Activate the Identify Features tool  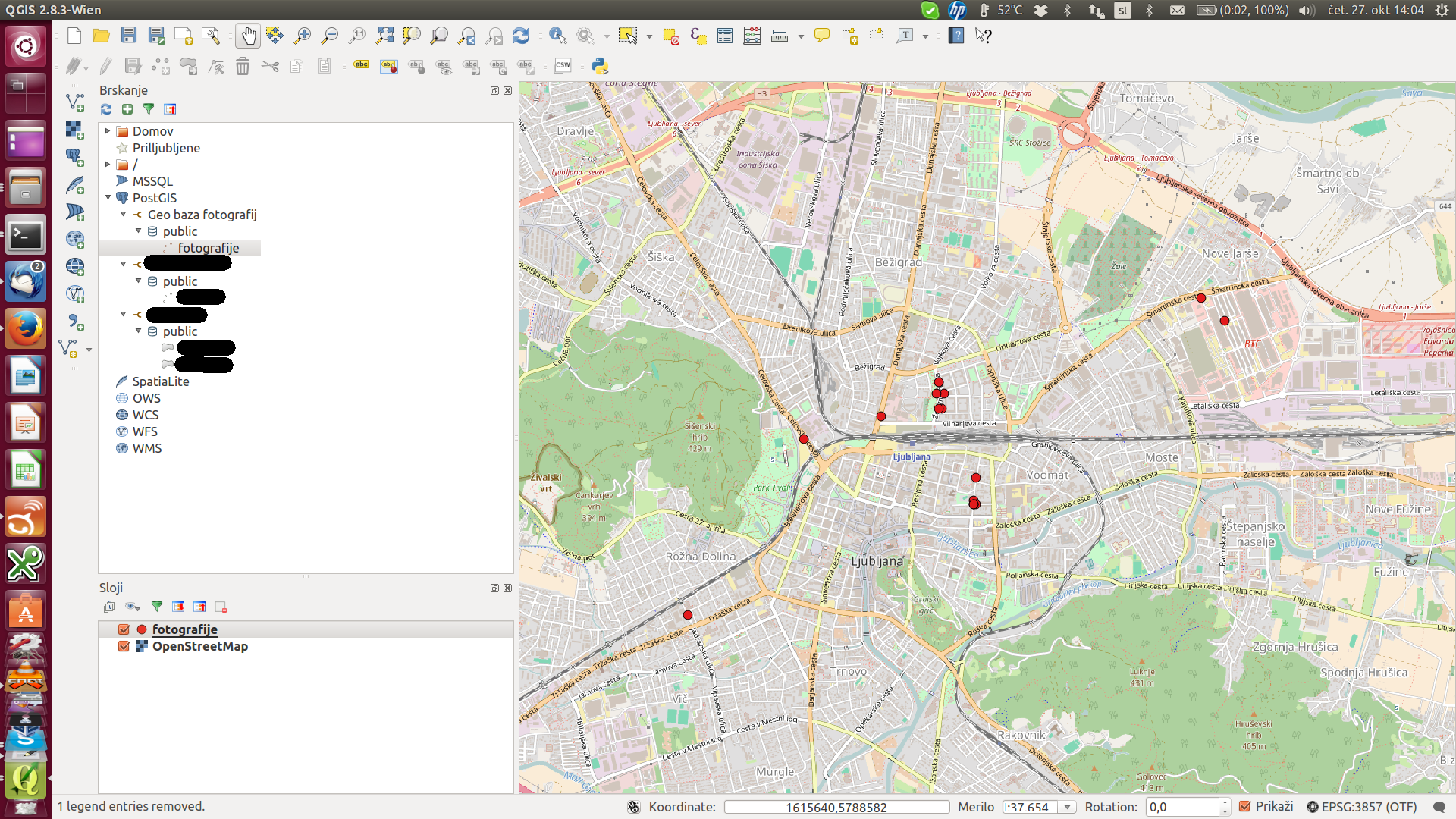(x=557, y=36)
